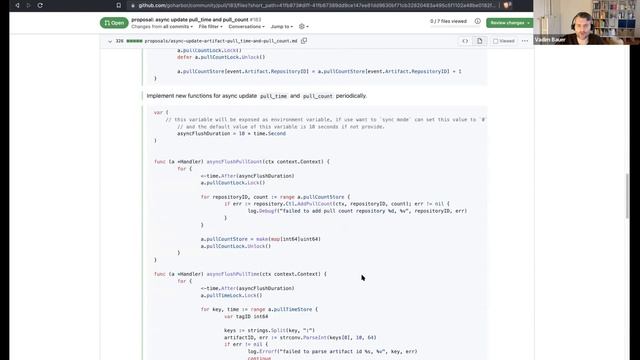Click the page vertical scrollbar thumb
640x360 pixels.
click(628, 196)
